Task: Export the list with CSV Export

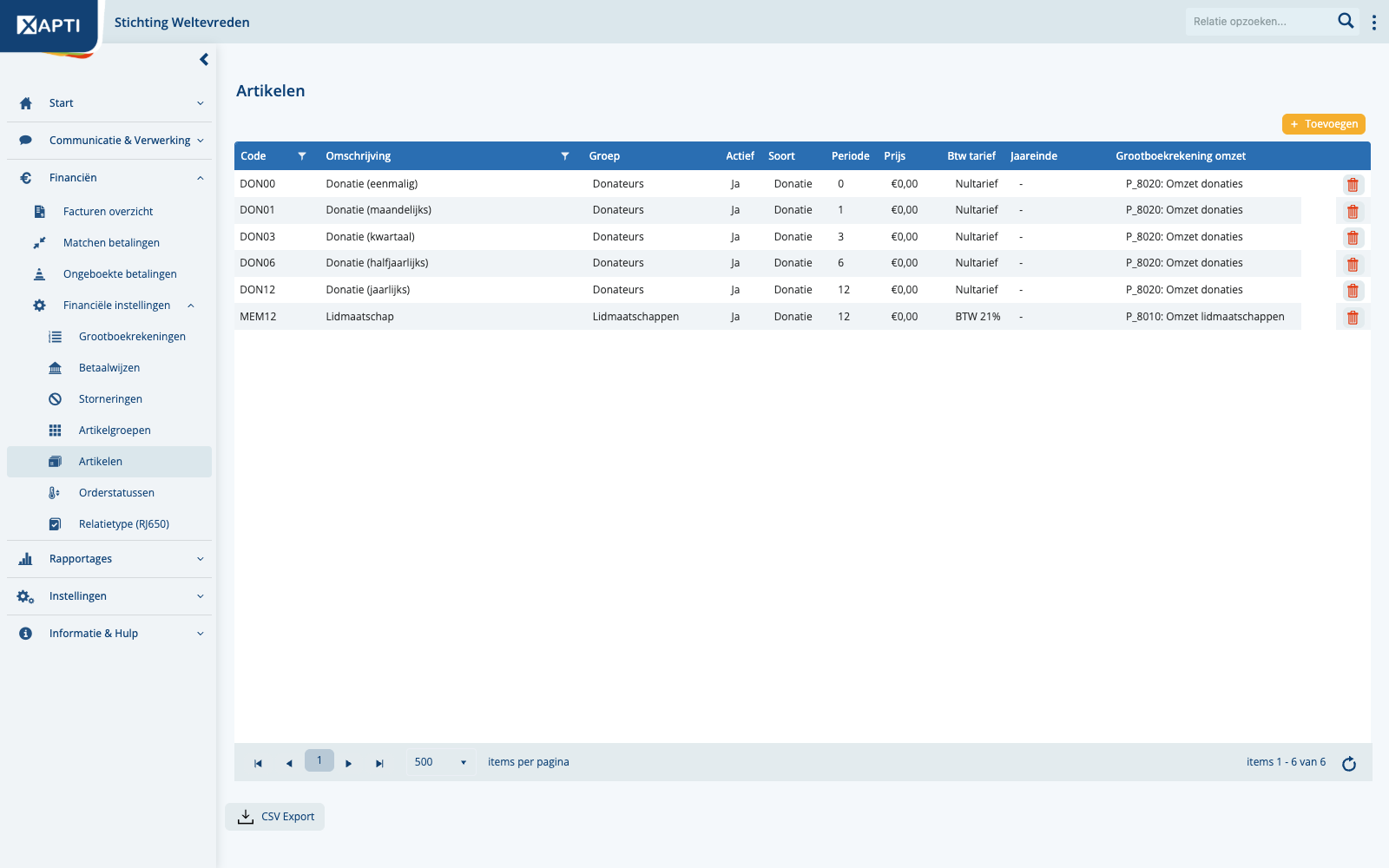Action: (x=275, y=817)
